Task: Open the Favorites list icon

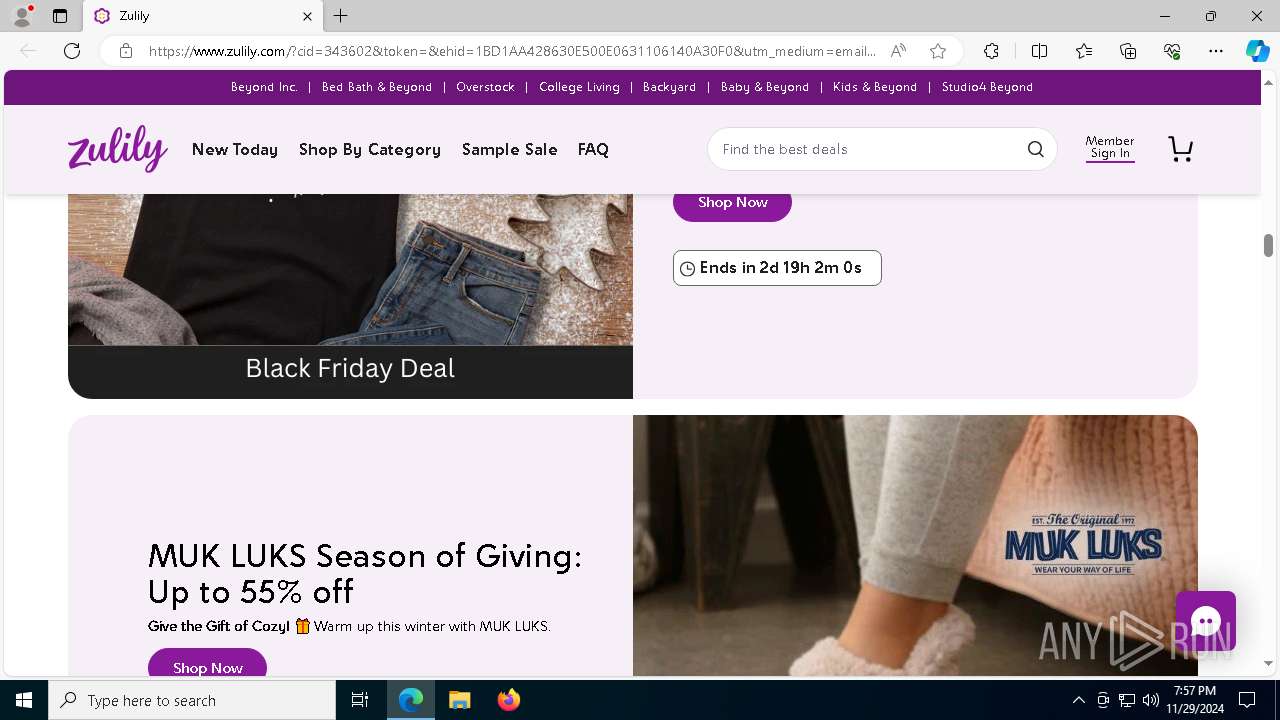Action: (x=1084, y=51)
